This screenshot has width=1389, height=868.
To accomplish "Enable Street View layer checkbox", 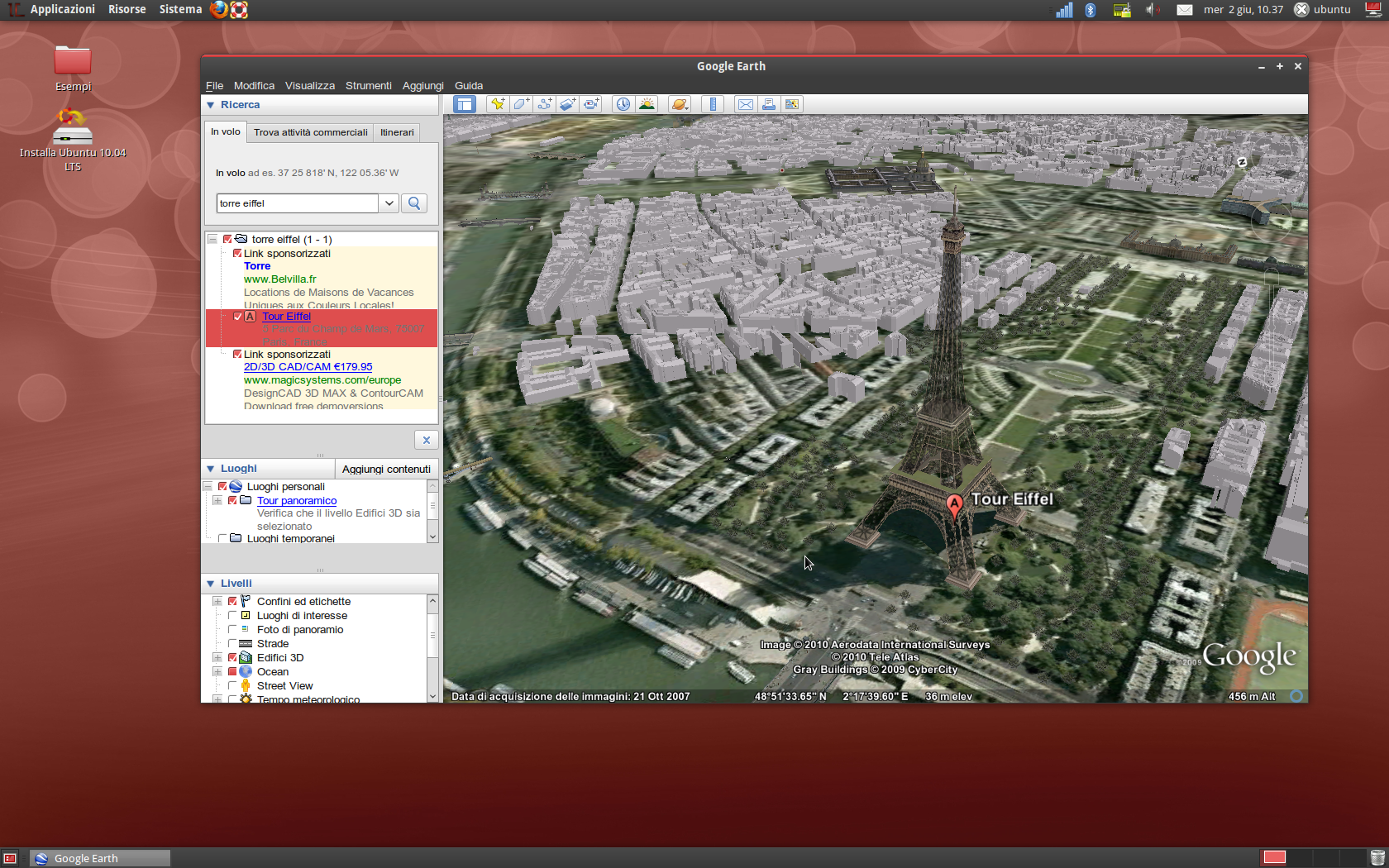I will coord(232,685).
